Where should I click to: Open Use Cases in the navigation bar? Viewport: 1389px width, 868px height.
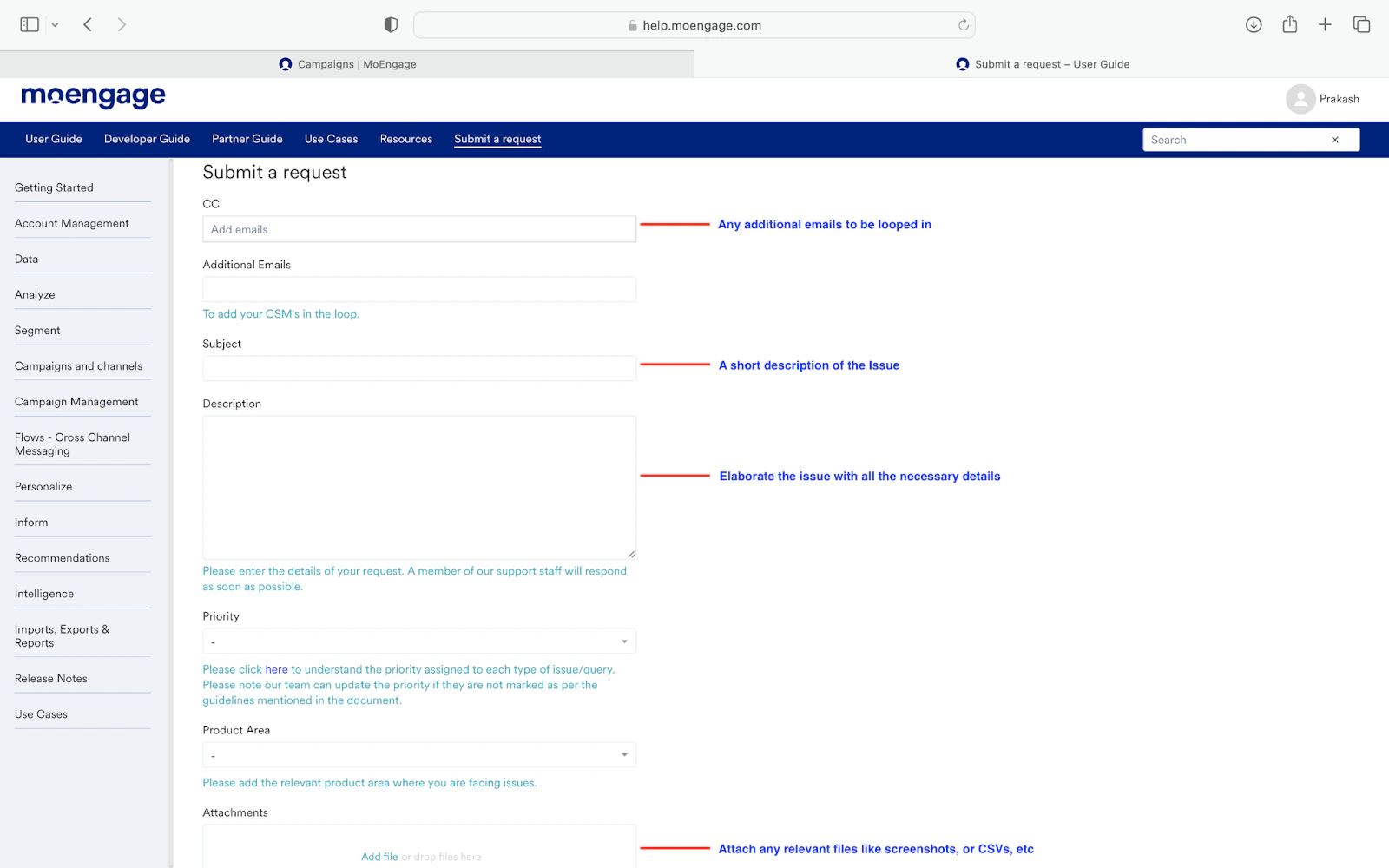[x=331, y=139]
